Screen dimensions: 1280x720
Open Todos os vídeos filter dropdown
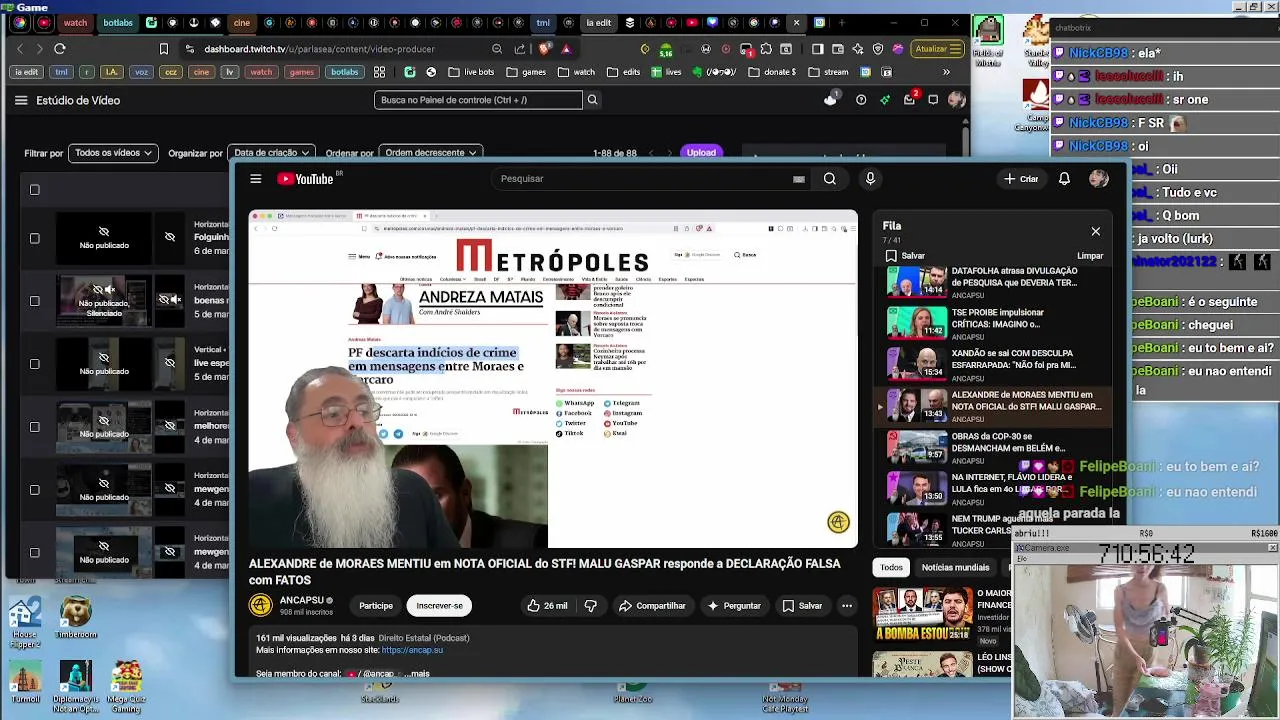113,153
